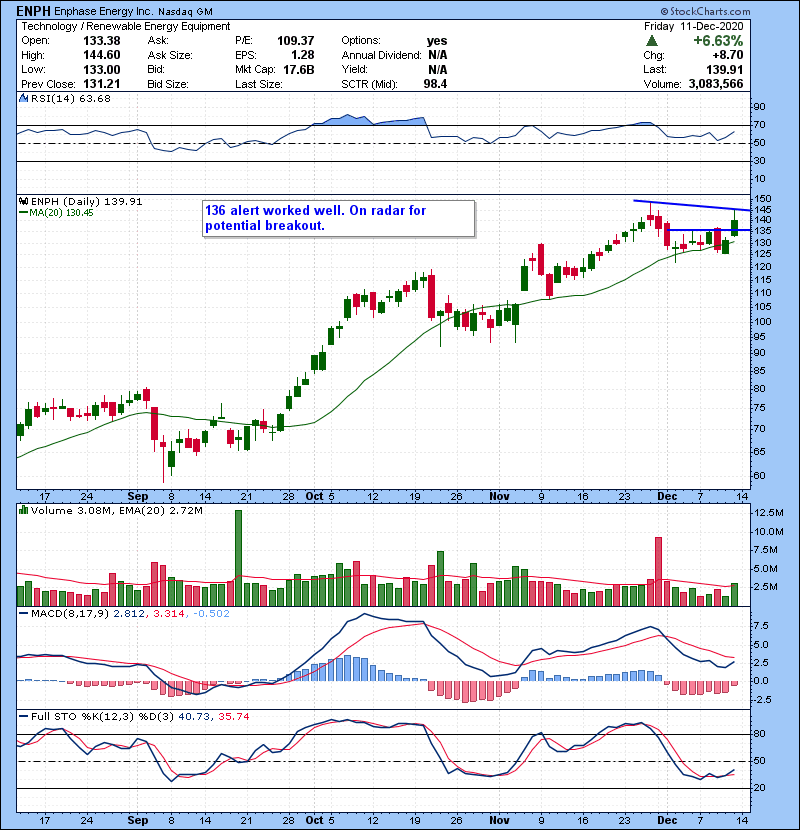Viewport: 800px width, 830px height.
Task: Click the volume bars icon in legend
Action: (23, 510)
